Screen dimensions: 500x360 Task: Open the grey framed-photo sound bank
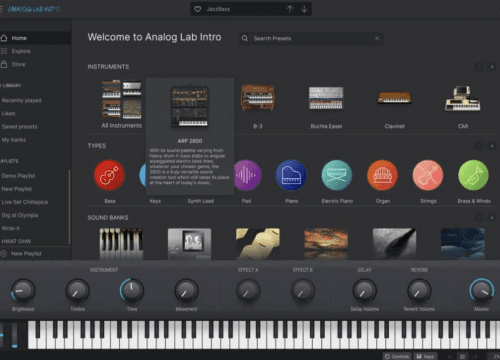189,244
